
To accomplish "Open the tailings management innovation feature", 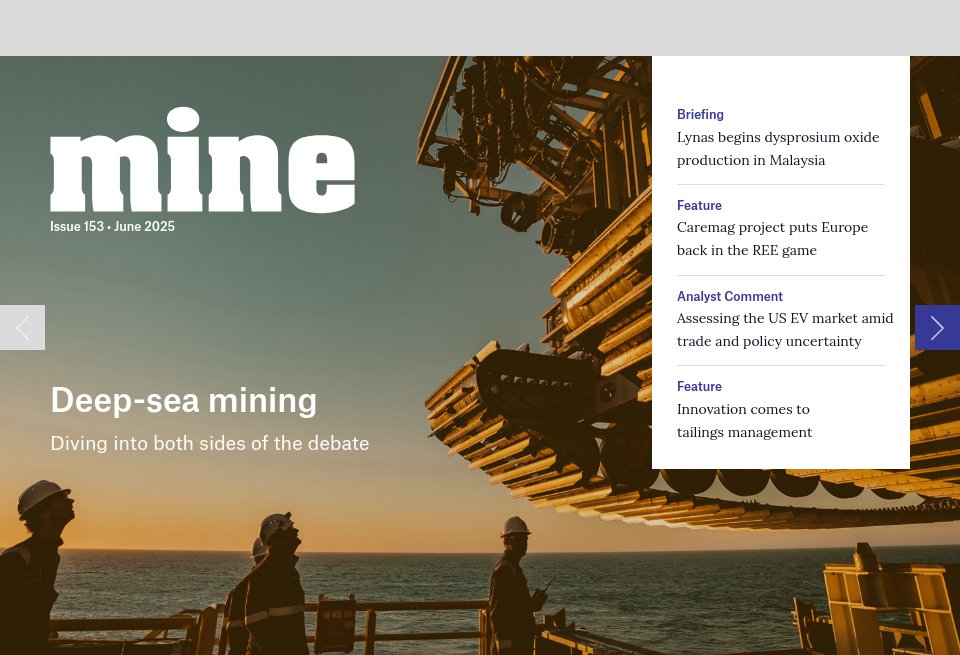I will point(744,420).
